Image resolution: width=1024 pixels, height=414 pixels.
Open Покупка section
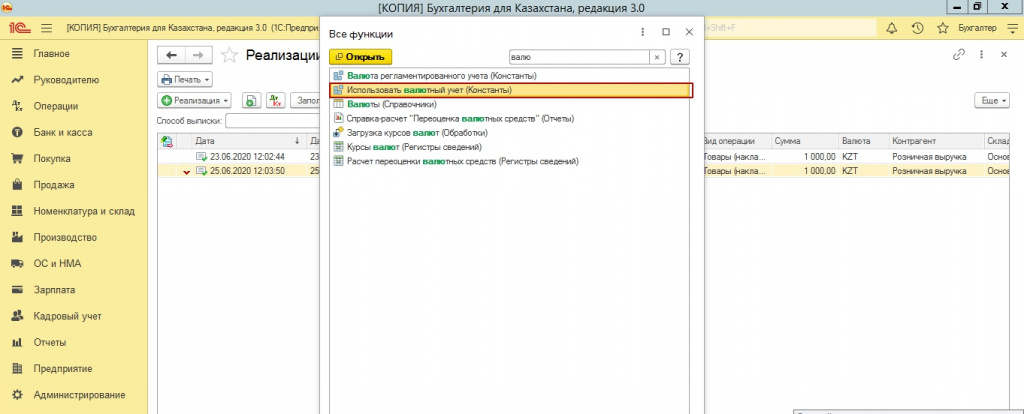[52, 158]
